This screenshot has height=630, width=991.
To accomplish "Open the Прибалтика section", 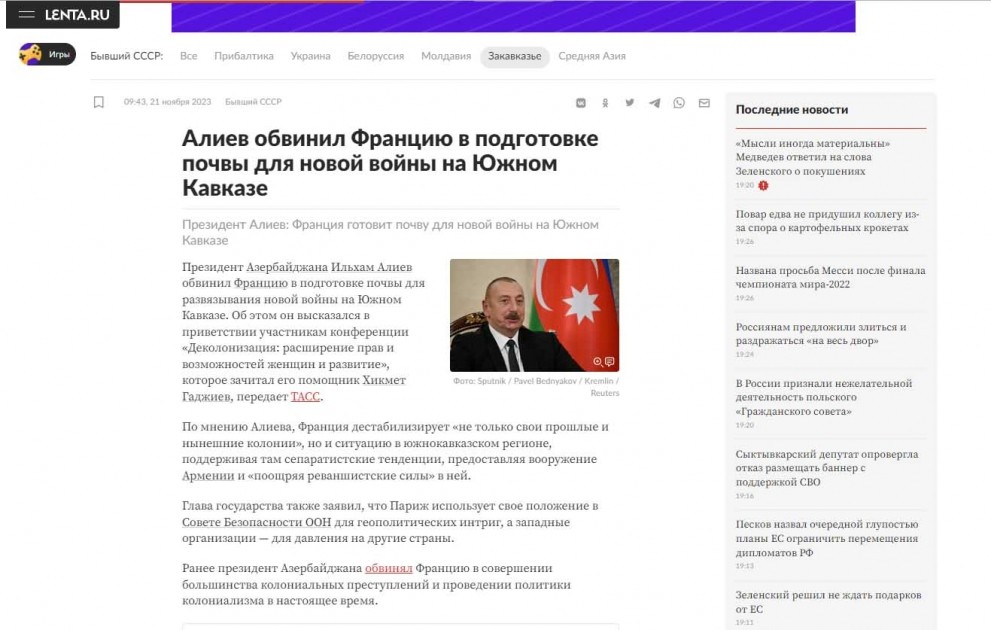I will point(242,56).
